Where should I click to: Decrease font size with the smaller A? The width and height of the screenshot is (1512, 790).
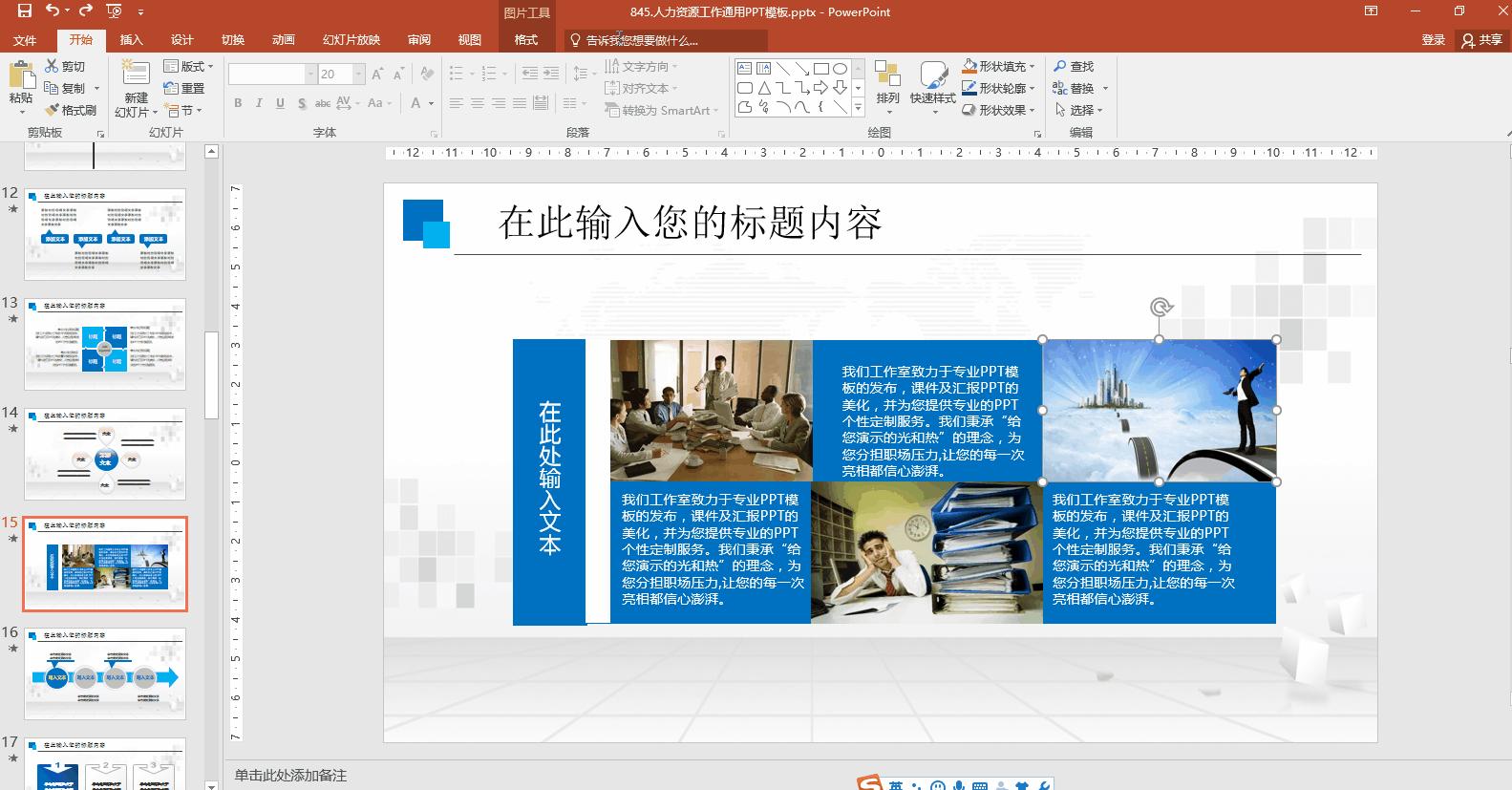(401, 75)
